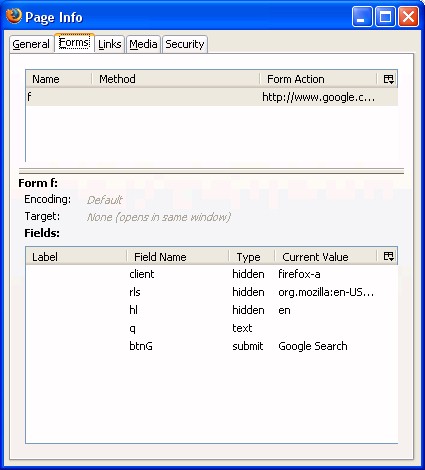This screenshot has width=425, height=470.
Task: Select form row named f
Action: pyautogui.click(x=212, y=97)
